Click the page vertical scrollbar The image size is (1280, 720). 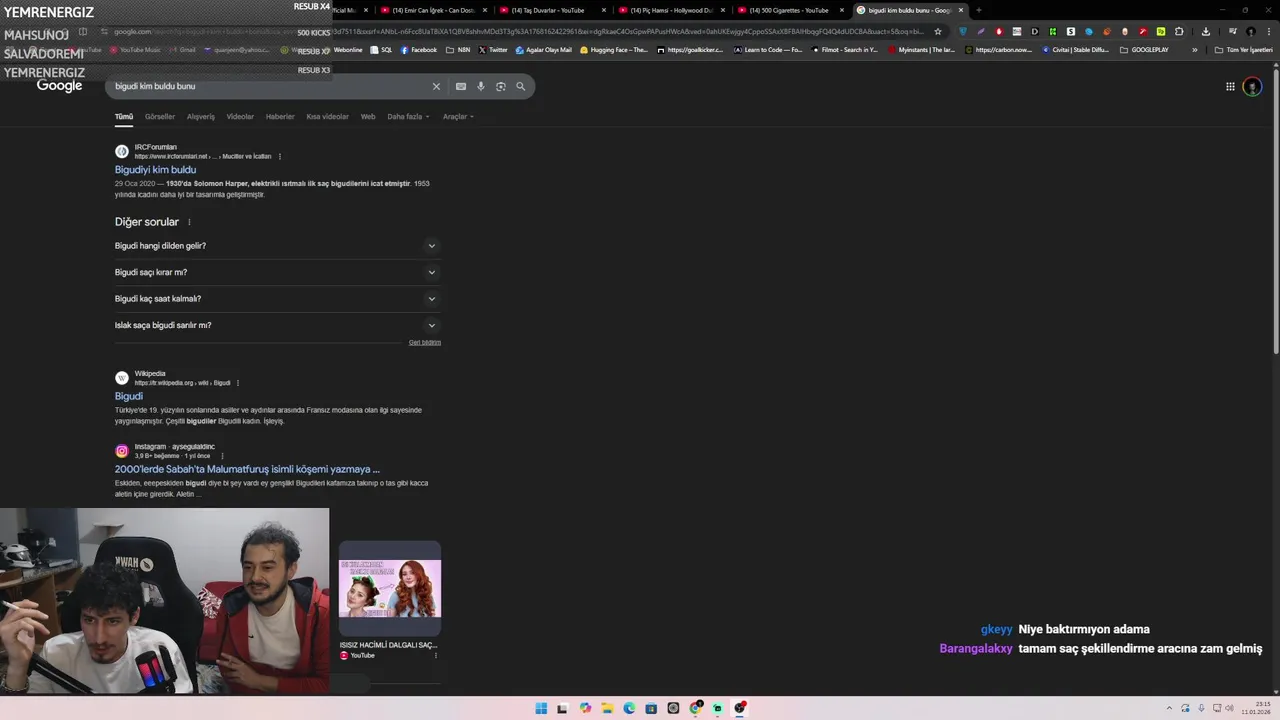pos(1276,210)
